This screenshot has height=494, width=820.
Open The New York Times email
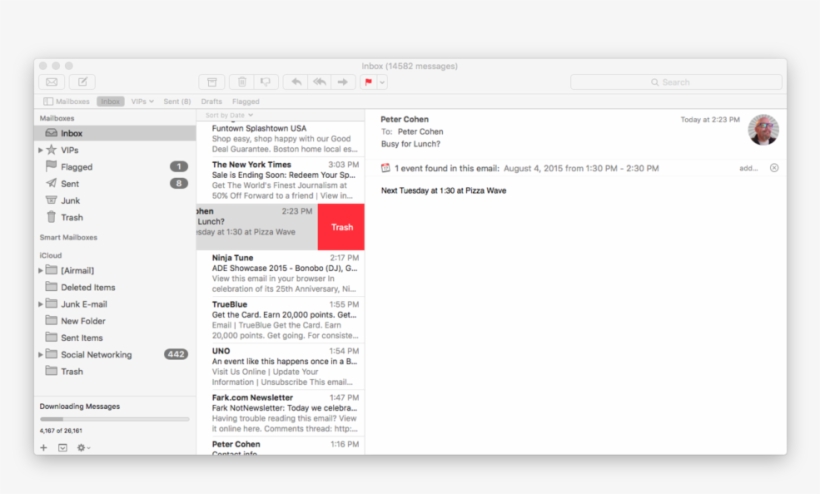point(281,180)
